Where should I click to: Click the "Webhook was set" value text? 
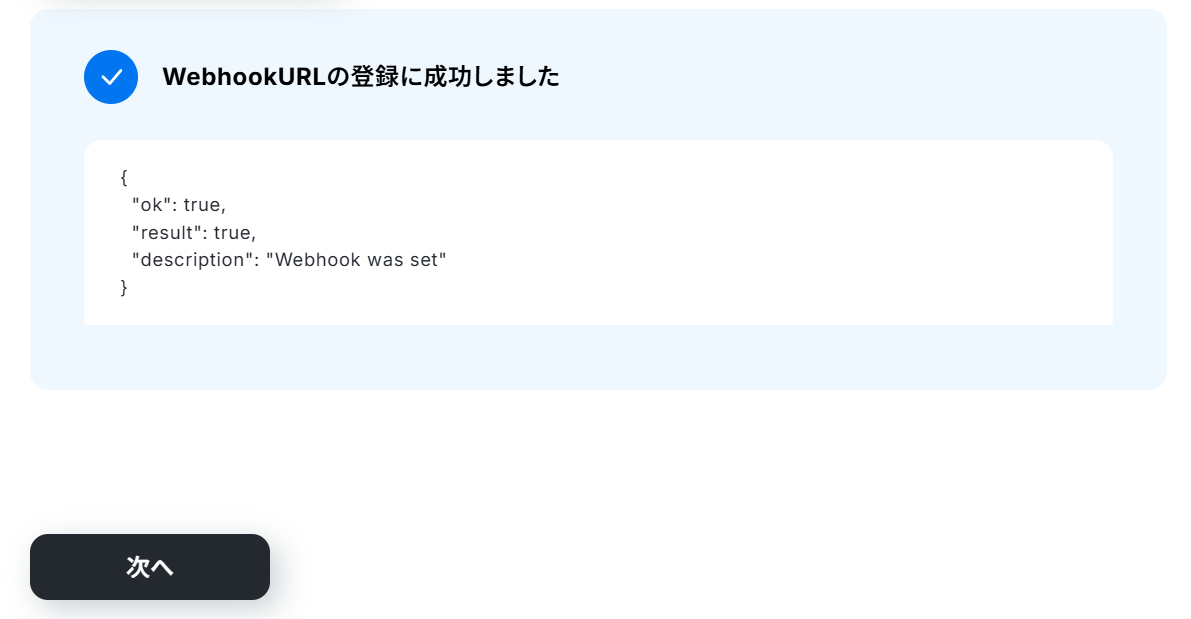pos(356,260)
